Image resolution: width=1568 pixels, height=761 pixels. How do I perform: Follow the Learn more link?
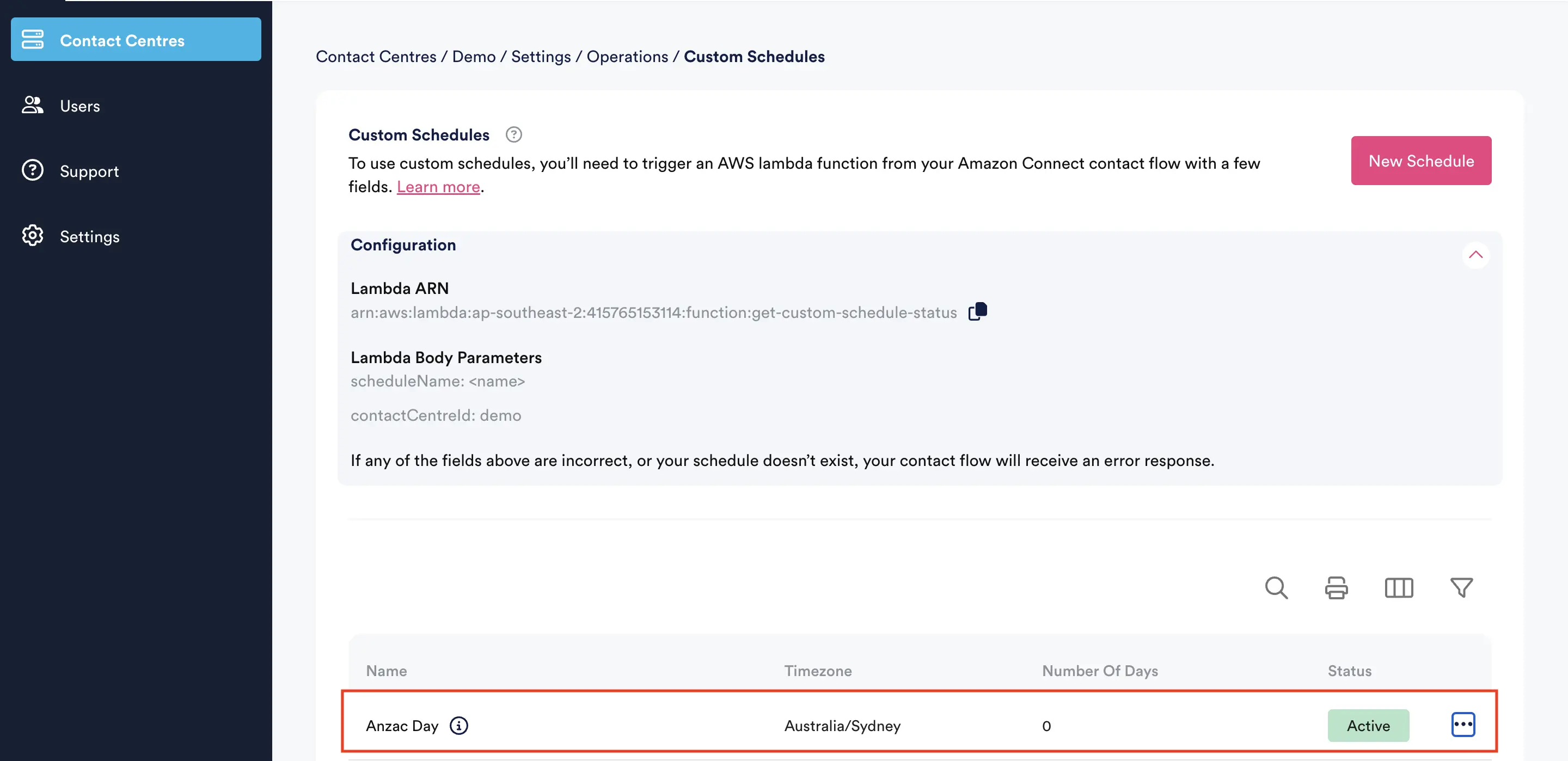pos(438,187)
